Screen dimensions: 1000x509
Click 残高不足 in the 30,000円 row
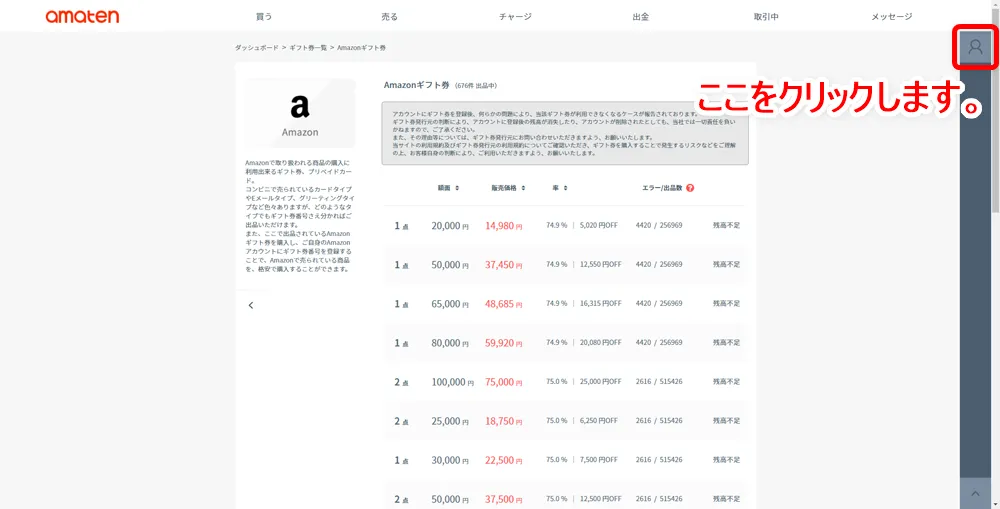(726, 460)
